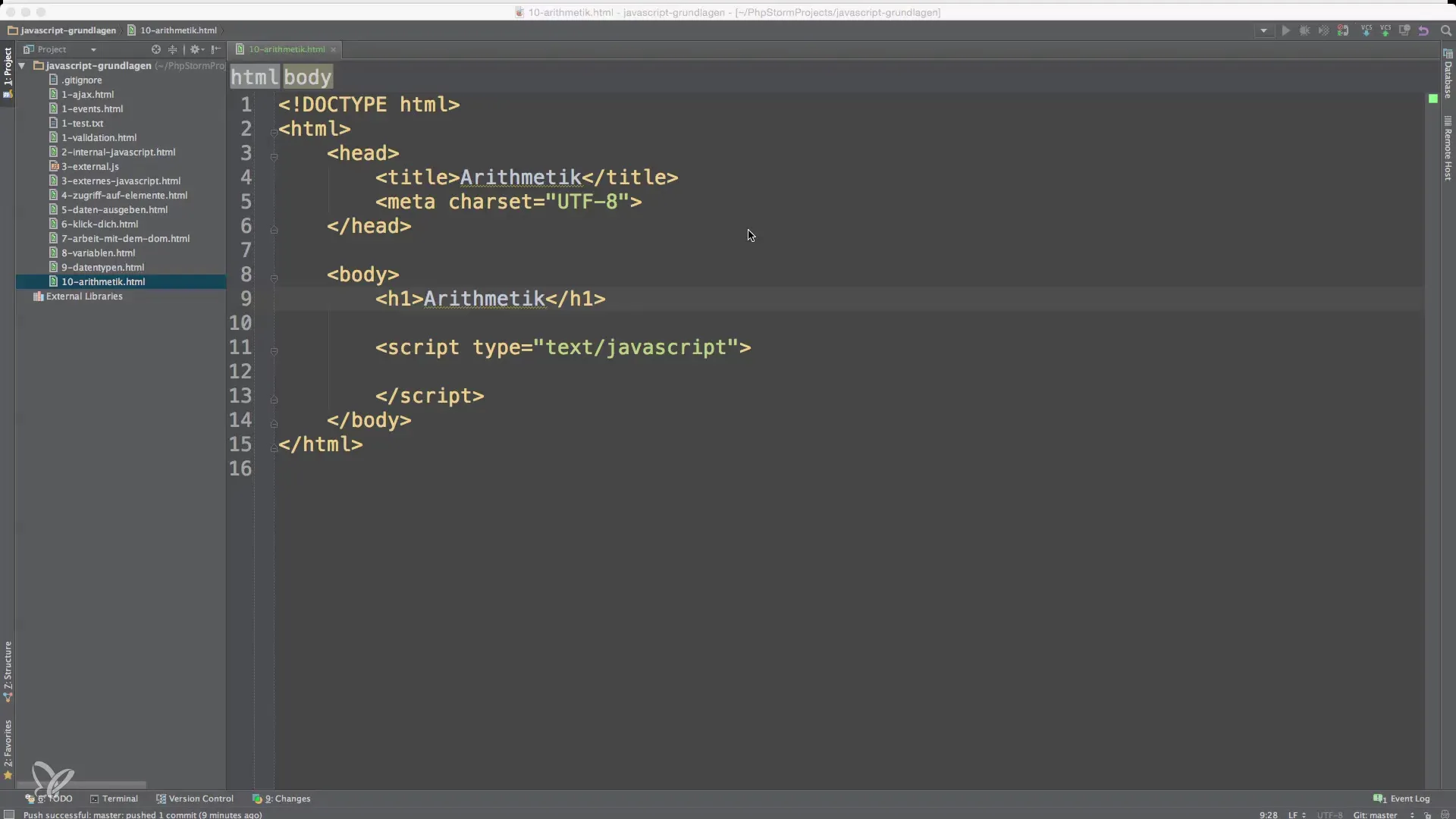Select 1-test.txt file

pos(82,123)
